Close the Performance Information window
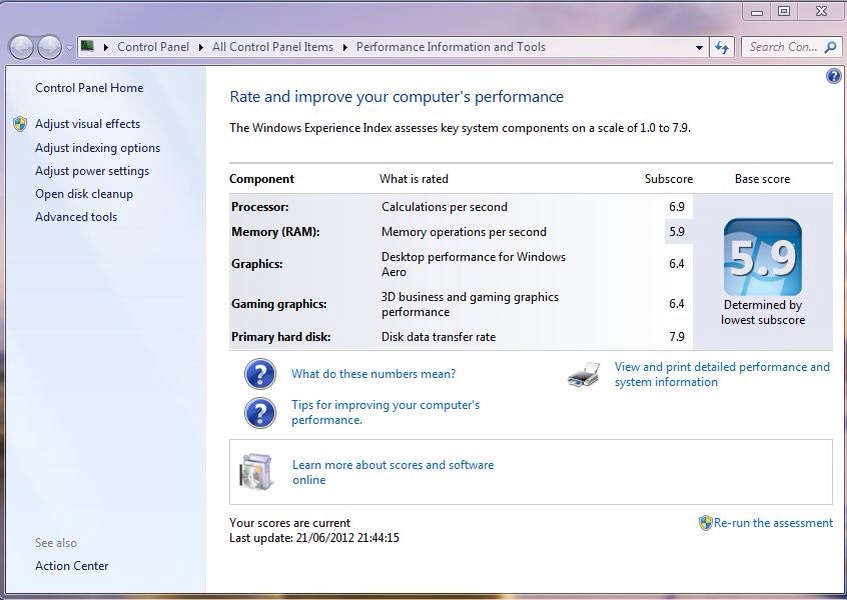The height and width of the screenshot is (600, 847). click(821, 11)
